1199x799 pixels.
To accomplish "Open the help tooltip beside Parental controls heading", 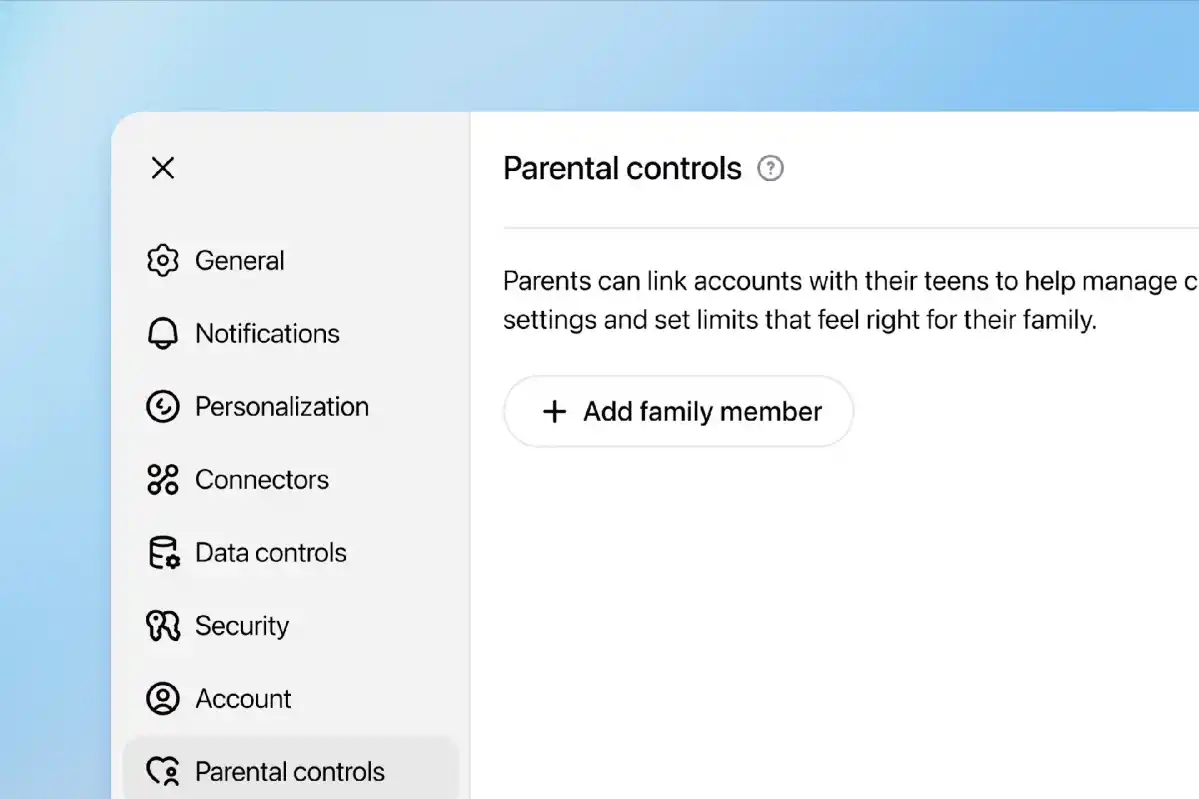I will pos(770,169).
